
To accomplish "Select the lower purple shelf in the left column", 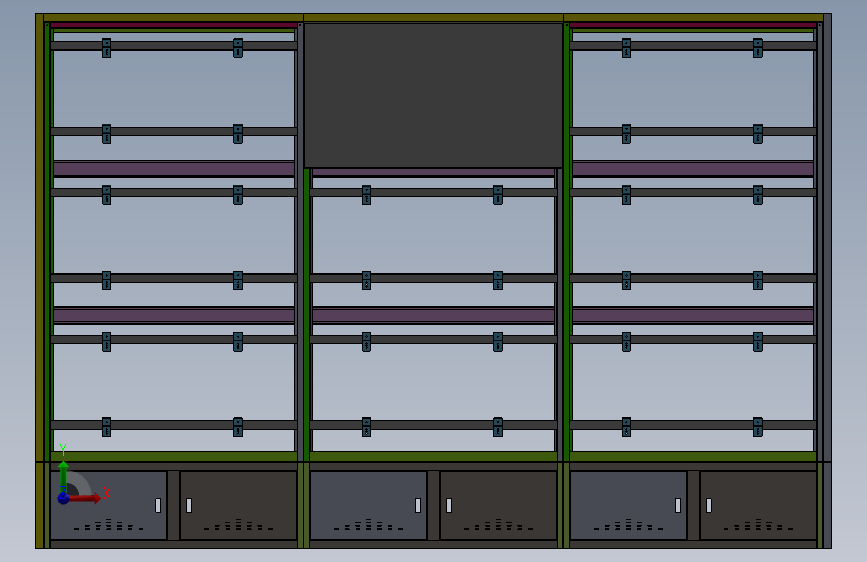I will [x=174, y=315].
